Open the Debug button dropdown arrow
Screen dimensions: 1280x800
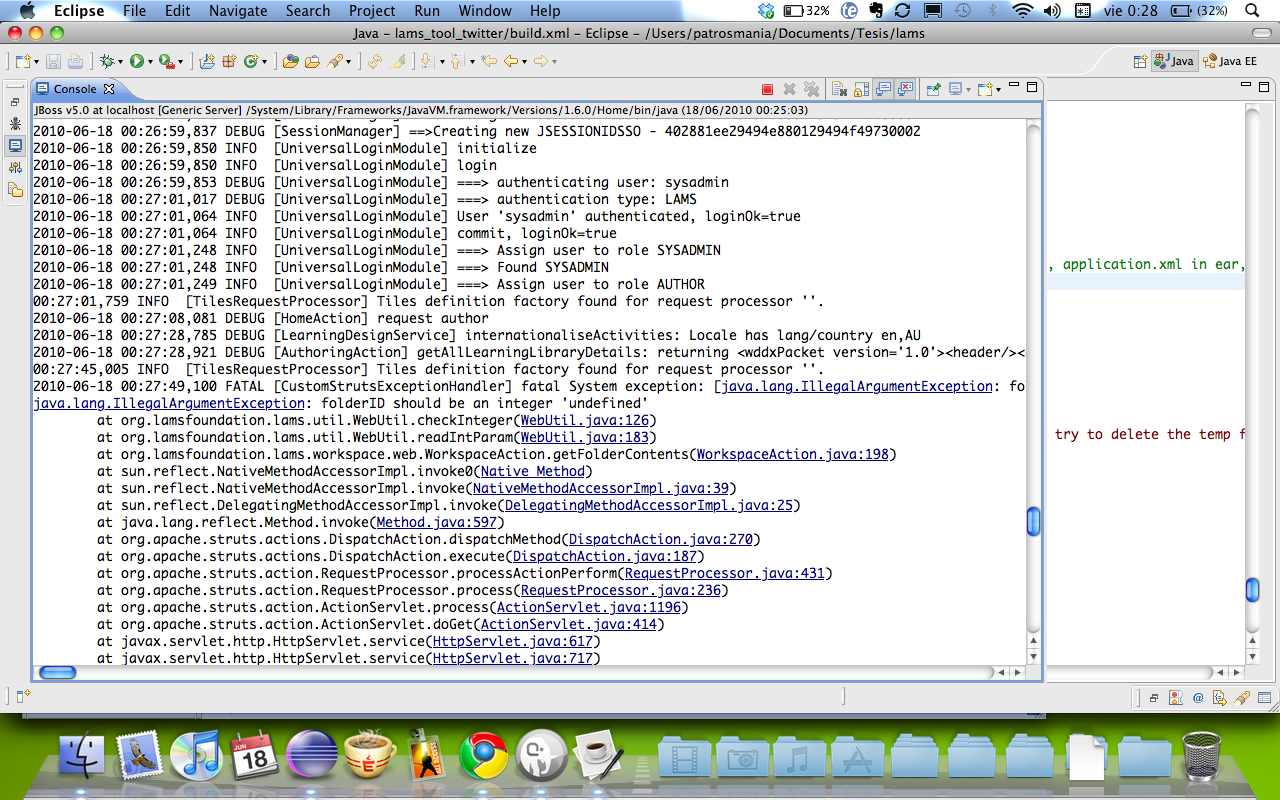[x=120, y=62]
